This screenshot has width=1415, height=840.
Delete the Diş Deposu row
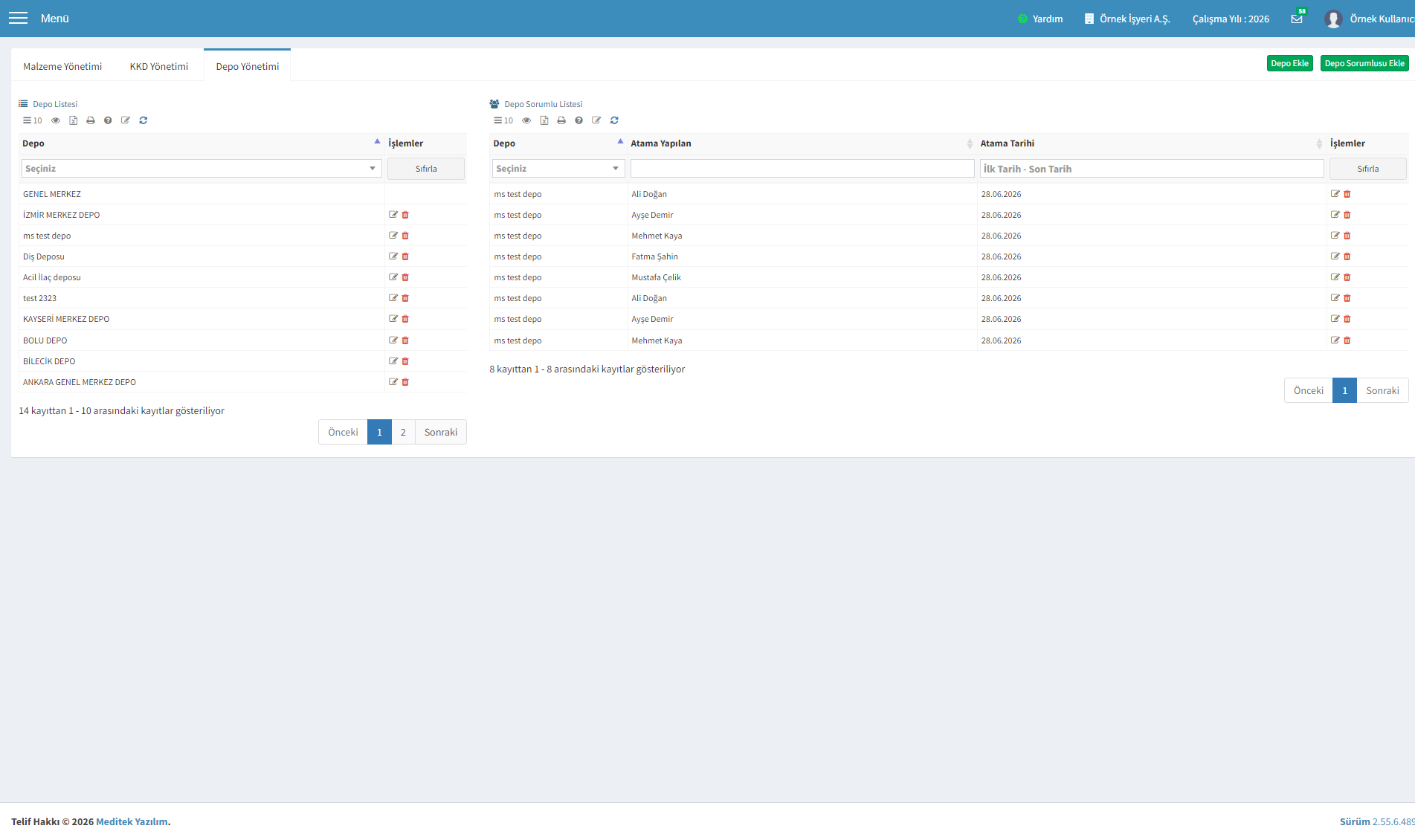(405, 256)
